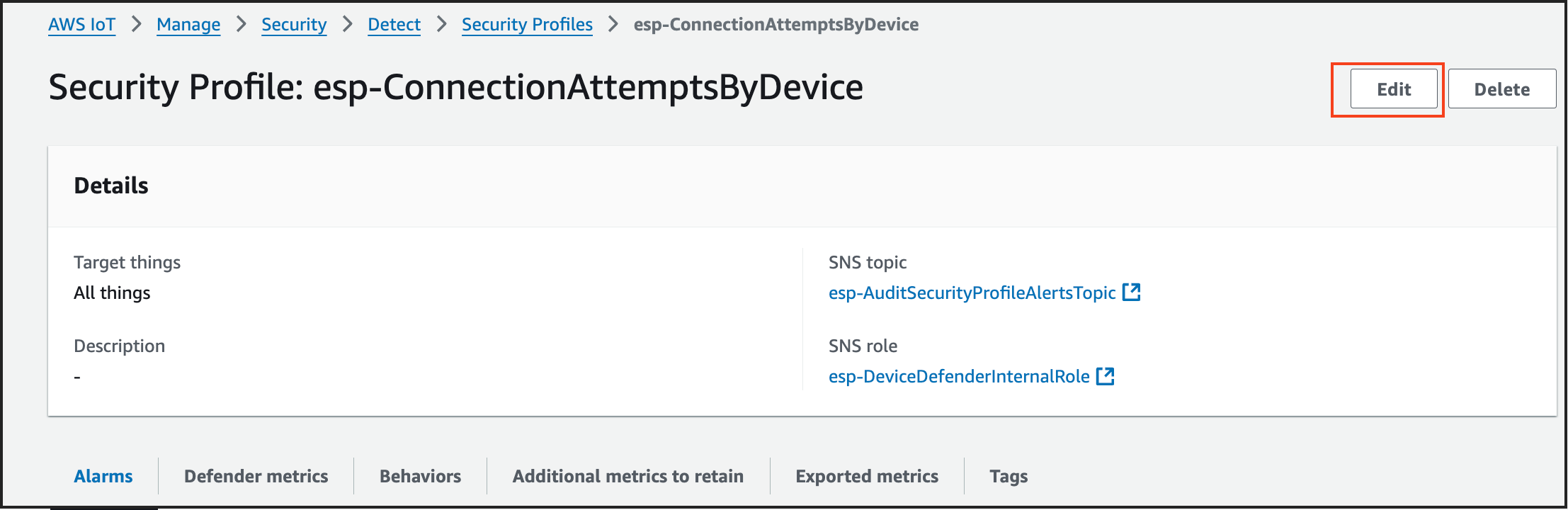Edit the security profile

click(1394, 89)
